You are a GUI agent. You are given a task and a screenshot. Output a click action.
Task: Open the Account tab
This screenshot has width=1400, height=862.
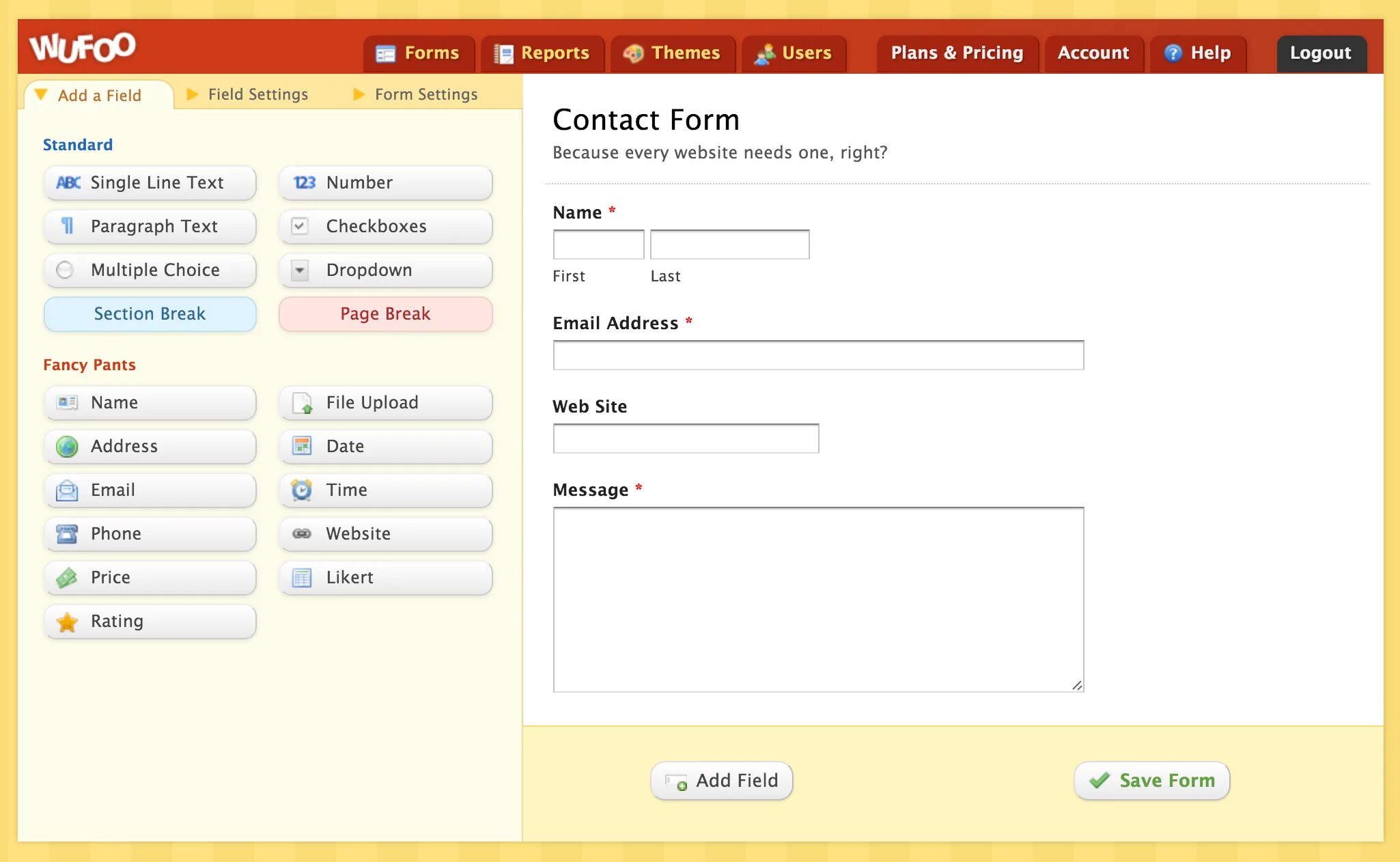[x=1094, y=53]
